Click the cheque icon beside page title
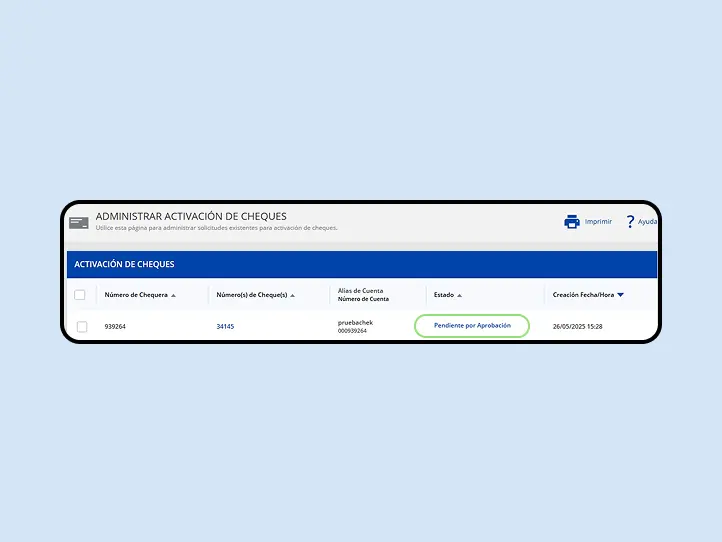This screenshot has width=722, height=542. tap(79, 223)
